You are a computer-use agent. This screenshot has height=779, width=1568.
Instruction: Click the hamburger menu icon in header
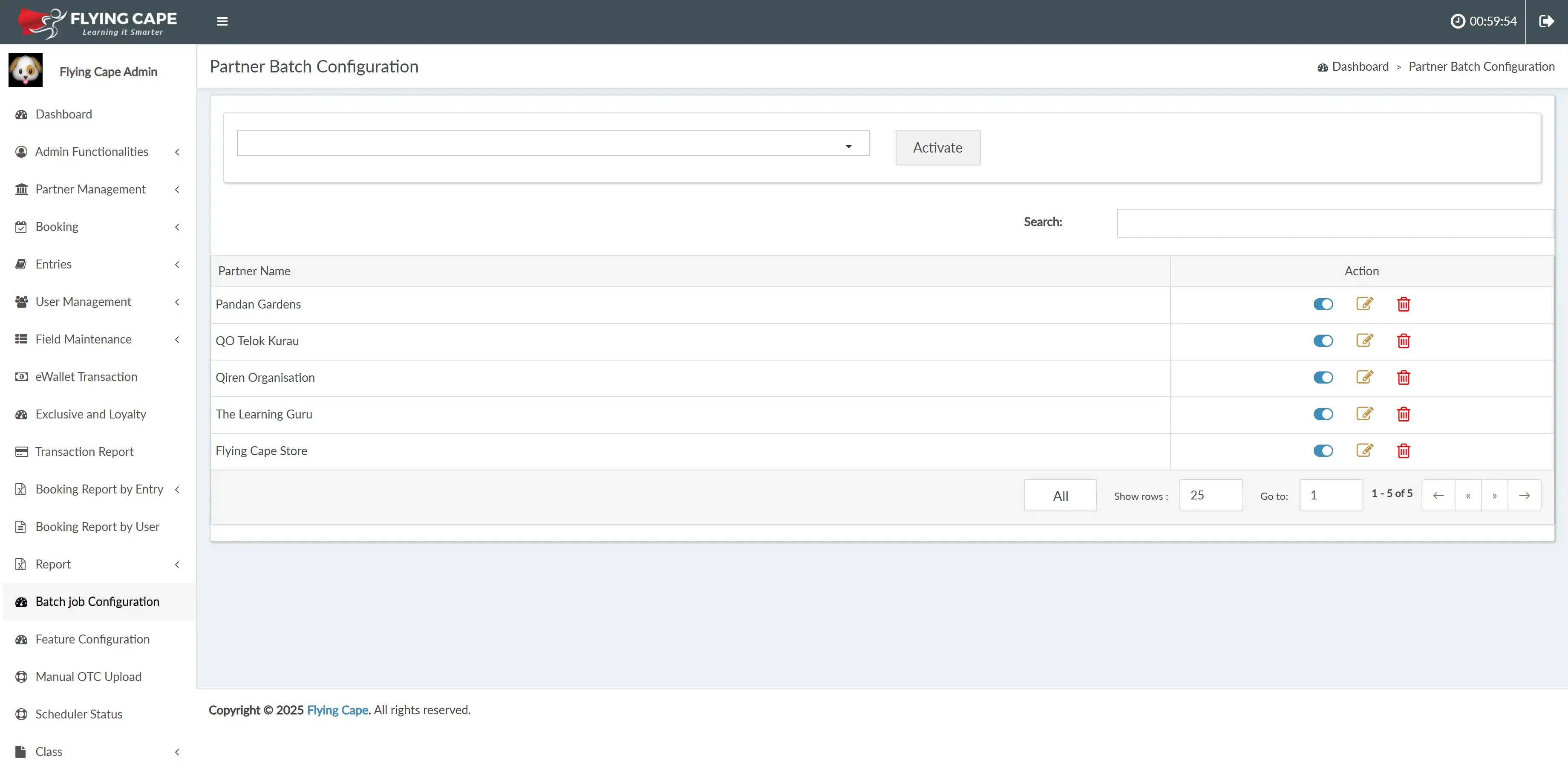point(222,21)
